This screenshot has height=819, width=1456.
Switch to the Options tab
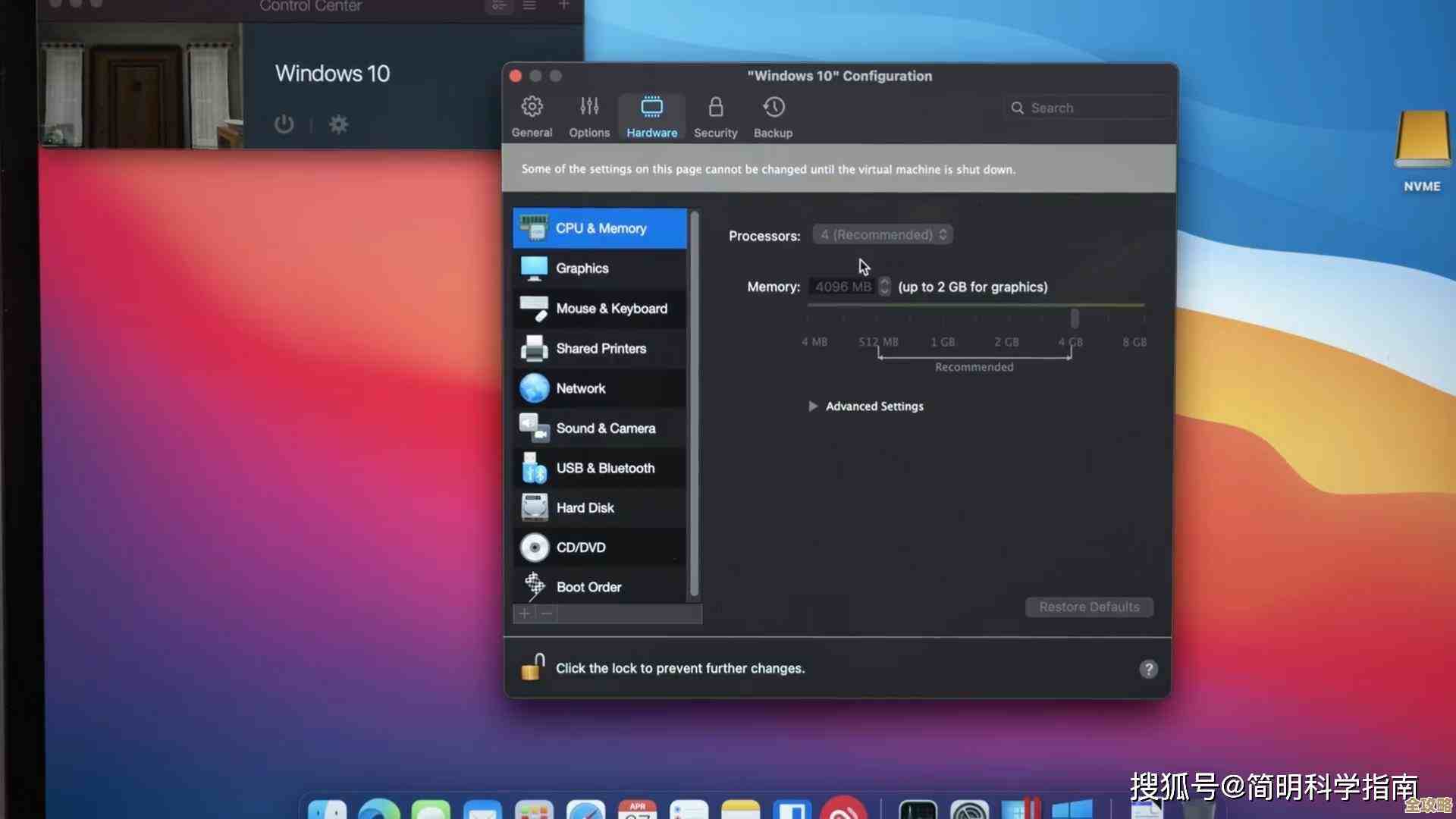(x=589, y=116)
